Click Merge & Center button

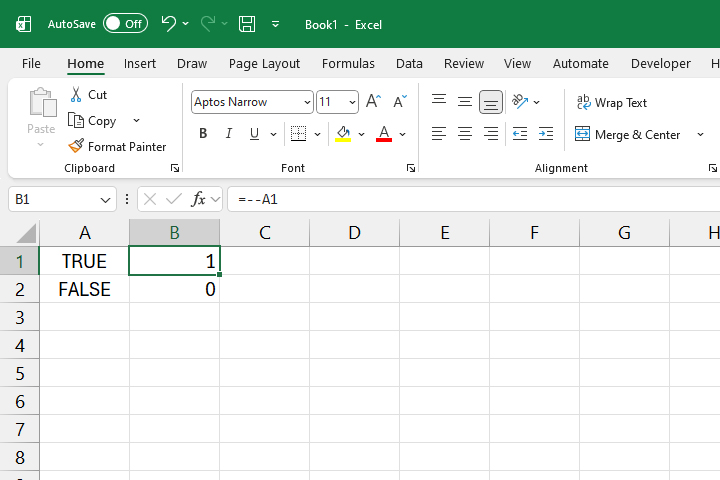tap(628, 134)
